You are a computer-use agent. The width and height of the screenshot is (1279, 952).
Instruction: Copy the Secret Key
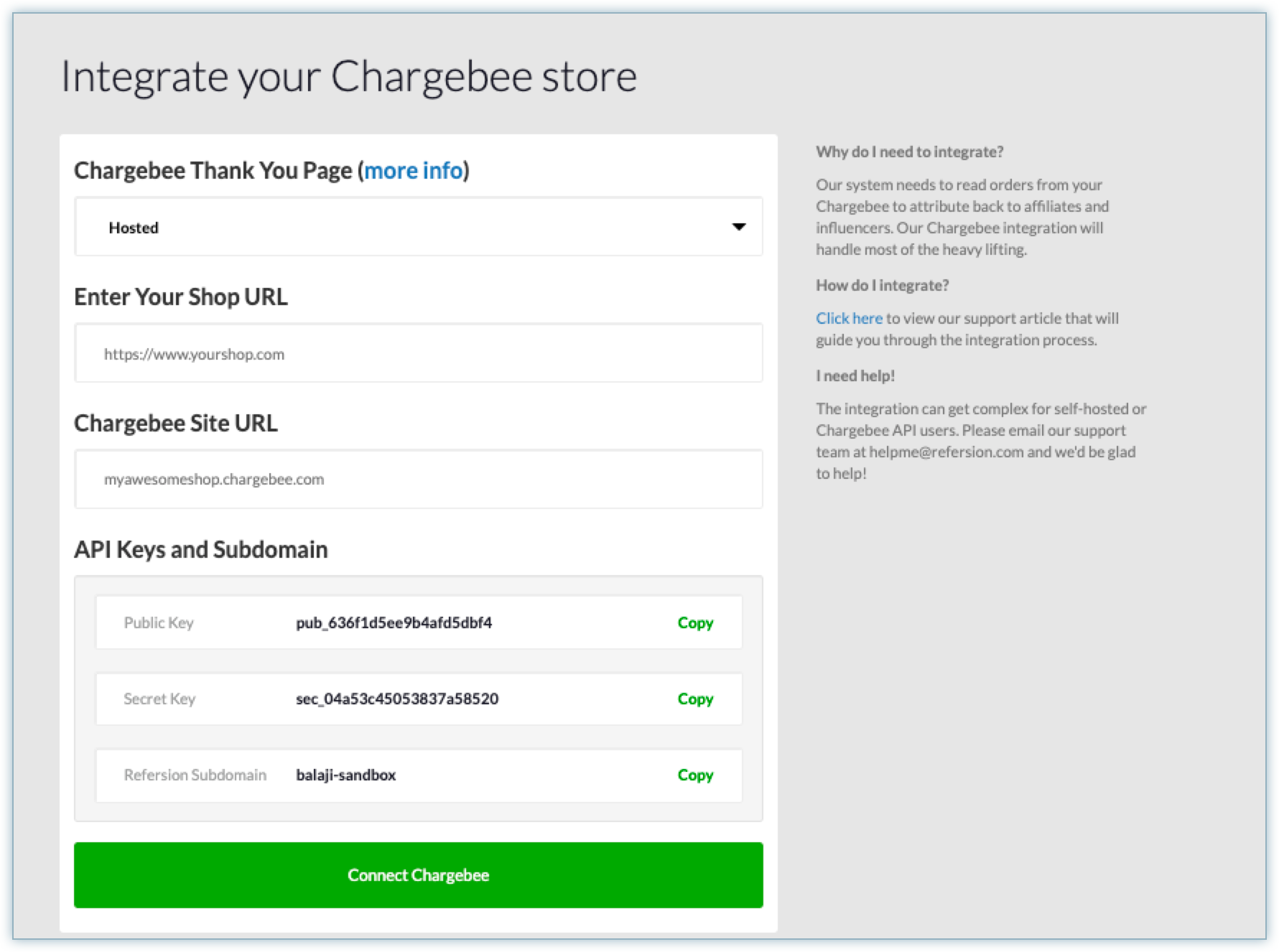[694, 699]
